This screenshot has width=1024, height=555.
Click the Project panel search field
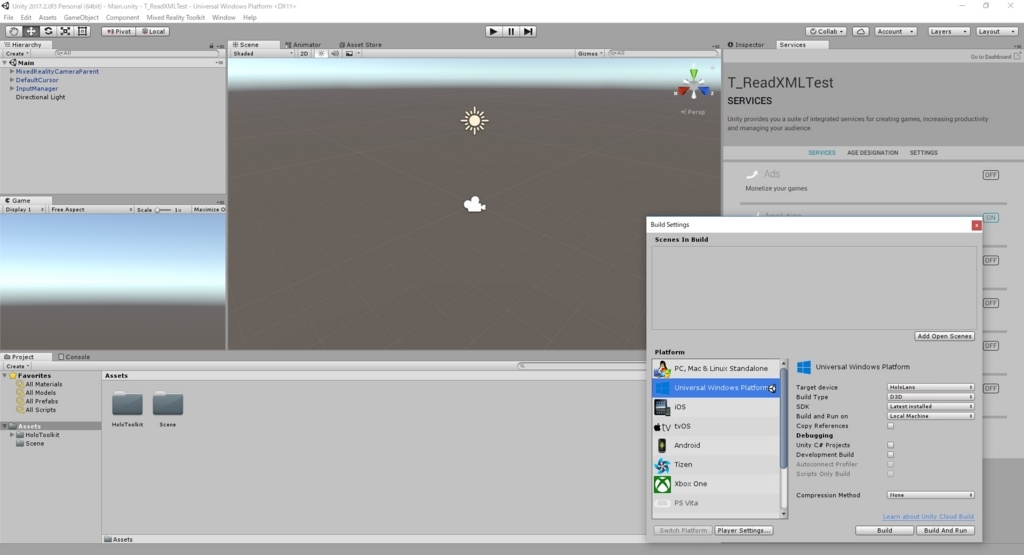tap(581, 366)
